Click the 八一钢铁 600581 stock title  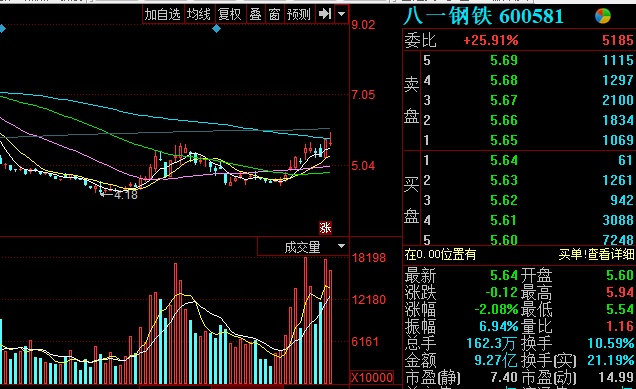tap(484, 17)
